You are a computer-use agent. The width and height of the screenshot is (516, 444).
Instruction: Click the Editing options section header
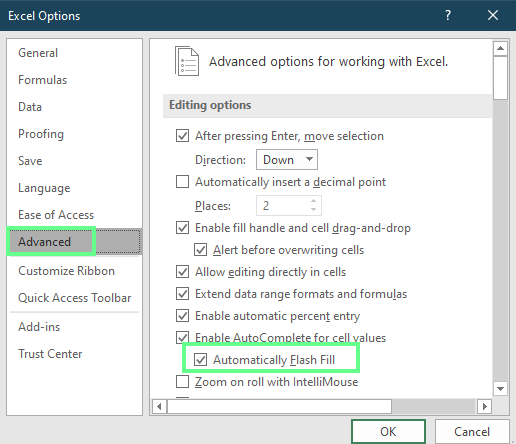pyautogui.click(x=327, y=105)
